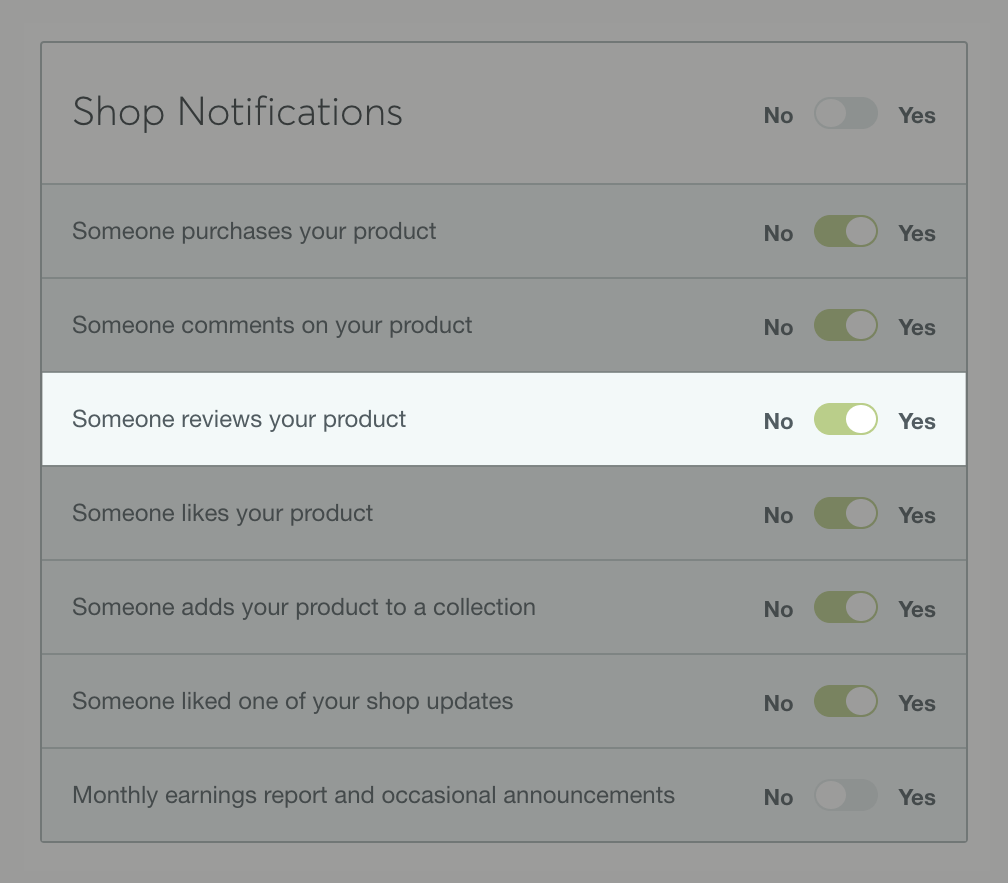
Task: Turn off the comments notification switch
Action: click(845, 325)
